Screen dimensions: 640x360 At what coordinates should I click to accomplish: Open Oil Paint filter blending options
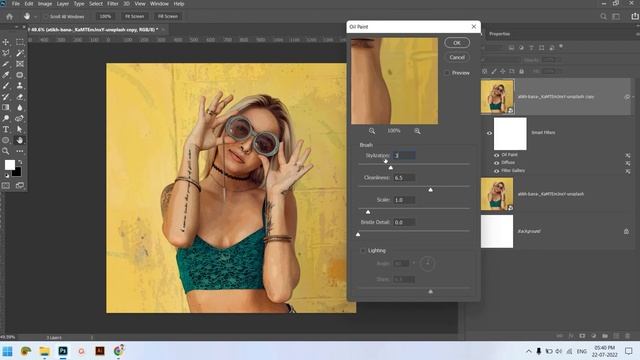pos(628,156)
